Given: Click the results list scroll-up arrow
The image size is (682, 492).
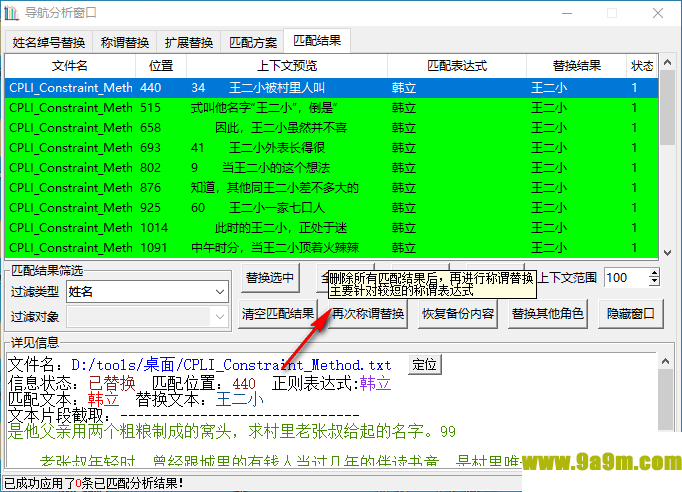Looking at the screenshot, I should point(667,62).
